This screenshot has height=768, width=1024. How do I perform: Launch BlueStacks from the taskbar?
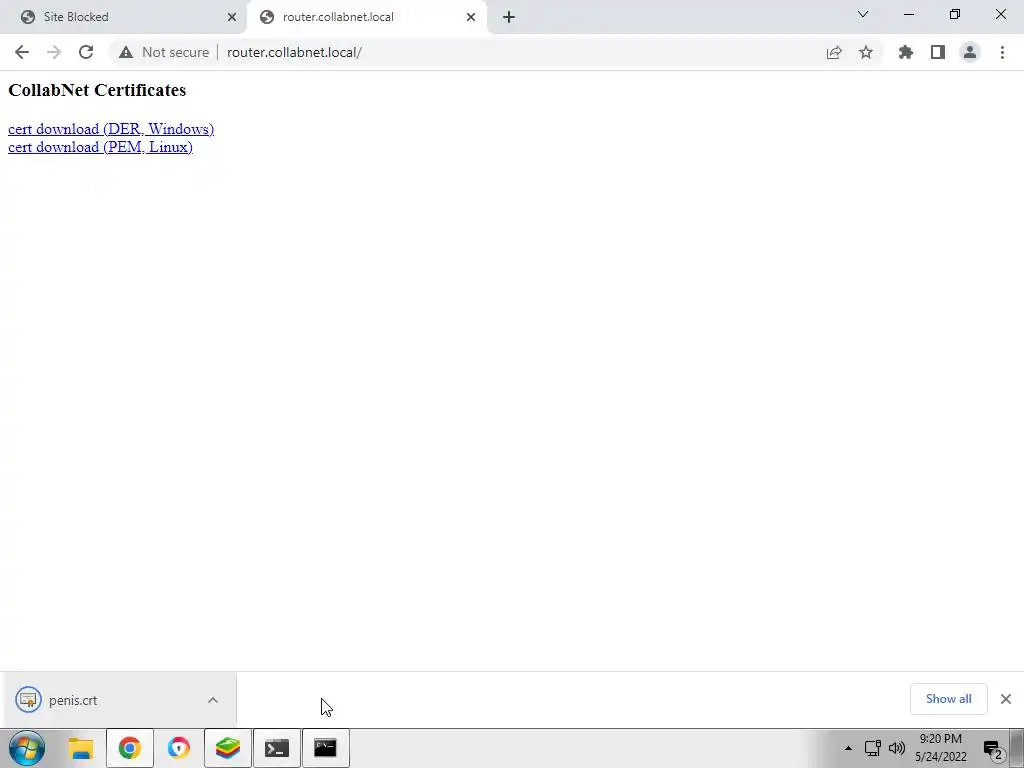pos(228,748)
